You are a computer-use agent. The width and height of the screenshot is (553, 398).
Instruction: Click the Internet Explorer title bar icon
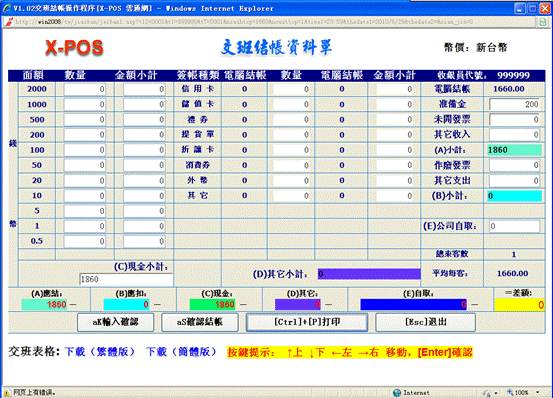(7, 8)
